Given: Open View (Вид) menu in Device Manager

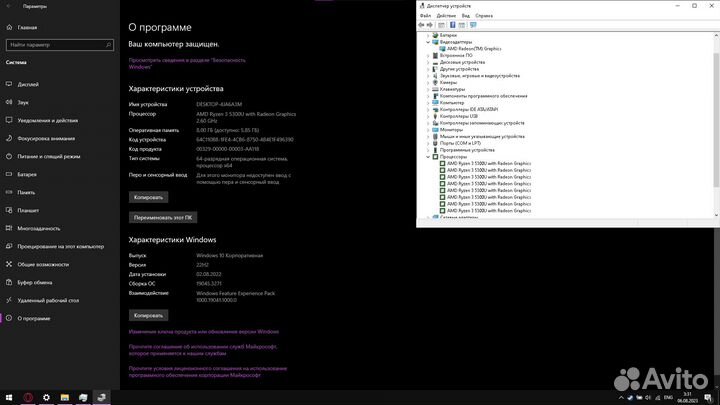Looking at the screenshot, I should pos(466,16).
